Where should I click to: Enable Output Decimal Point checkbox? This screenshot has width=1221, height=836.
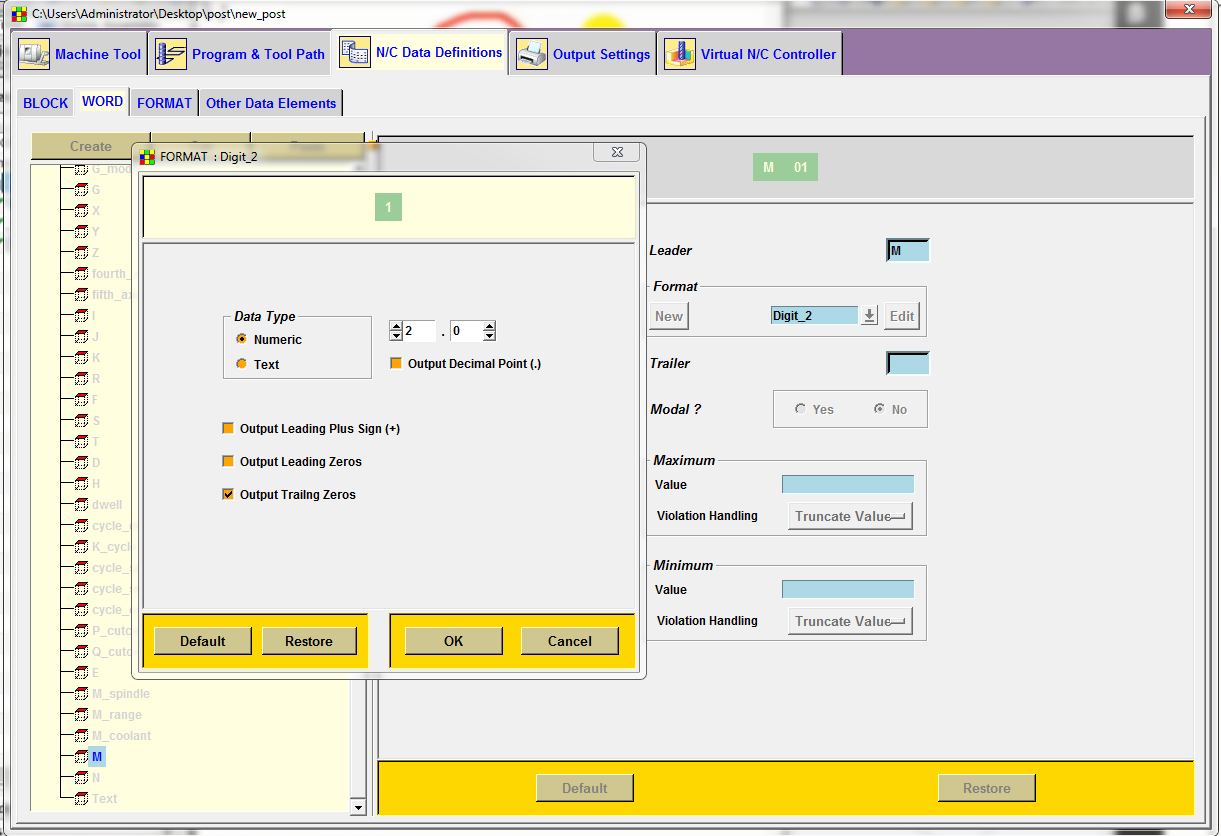point(396,364)
